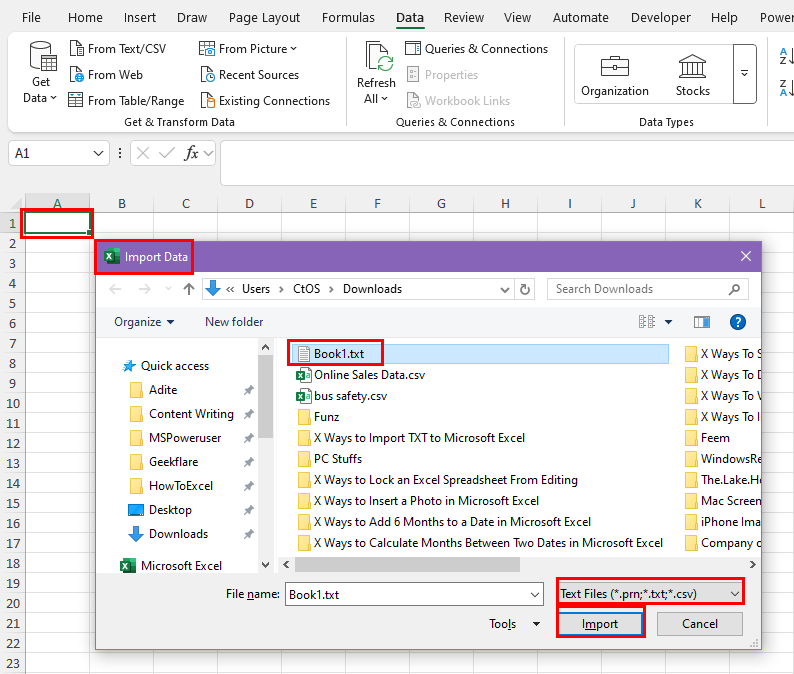Select the MSPoweruser folder

pyautogui.click(x=176, y=438)
